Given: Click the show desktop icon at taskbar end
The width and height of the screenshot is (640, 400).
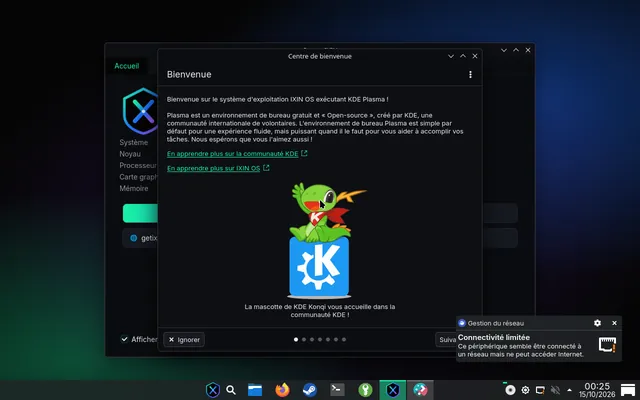Looking at the screenshot, I should [x=628, y=390].
